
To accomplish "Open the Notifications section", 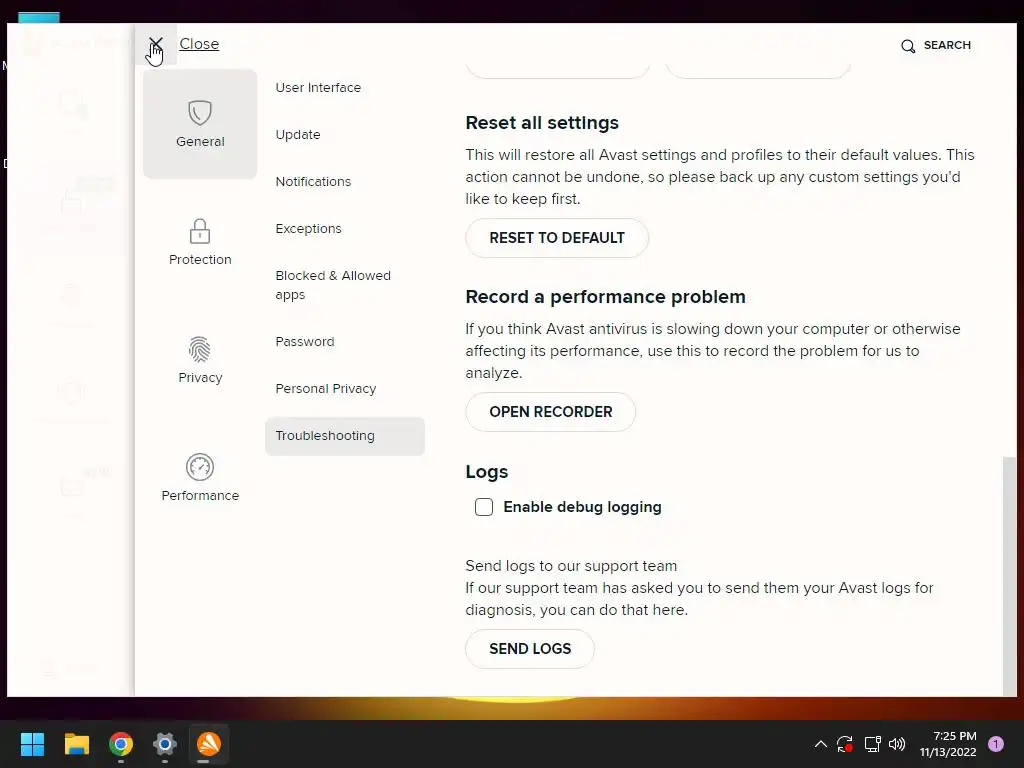I will coord(313,182).
